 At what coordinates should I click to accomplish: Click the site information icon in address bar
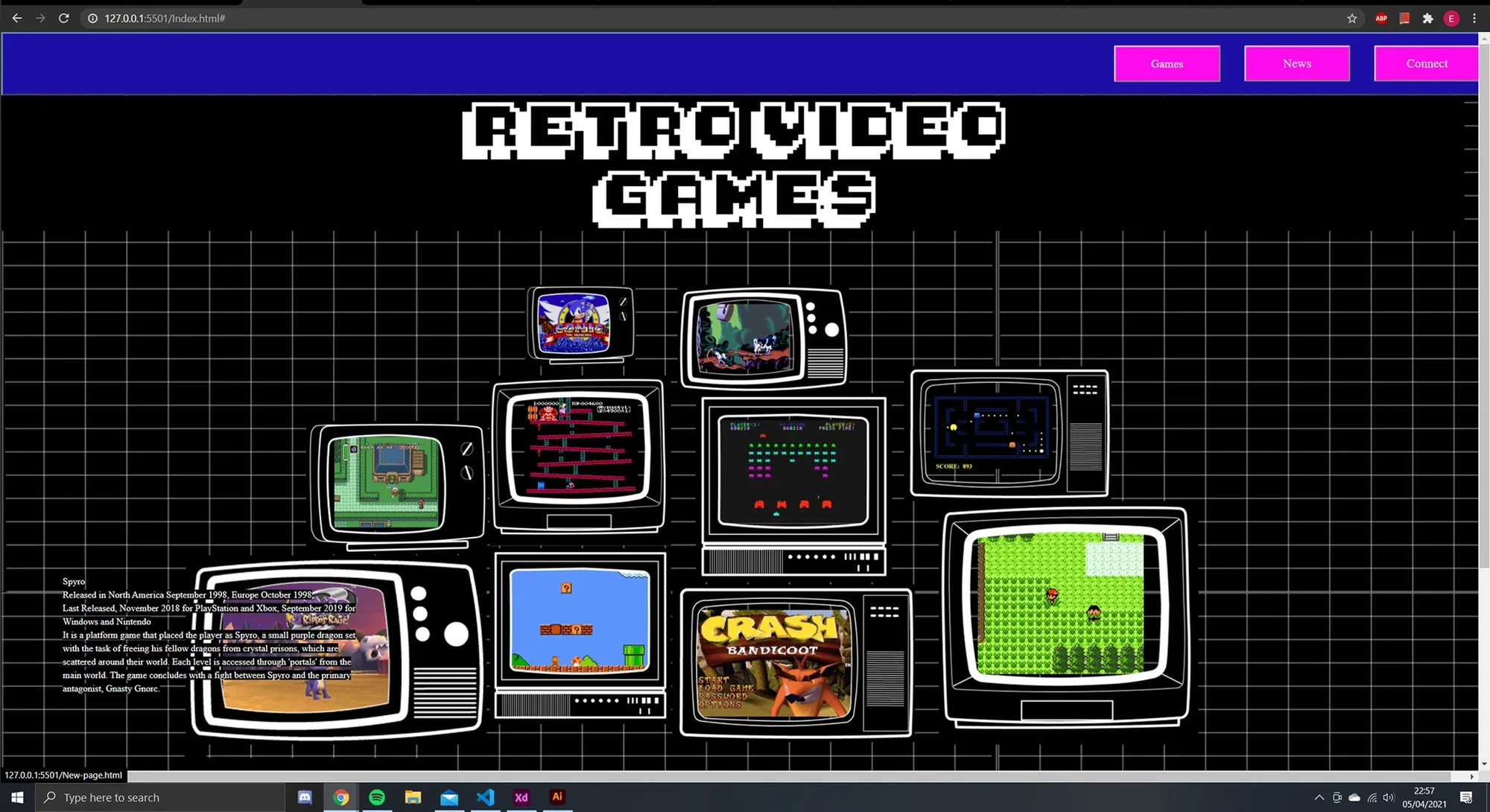(x=92, y=18)
